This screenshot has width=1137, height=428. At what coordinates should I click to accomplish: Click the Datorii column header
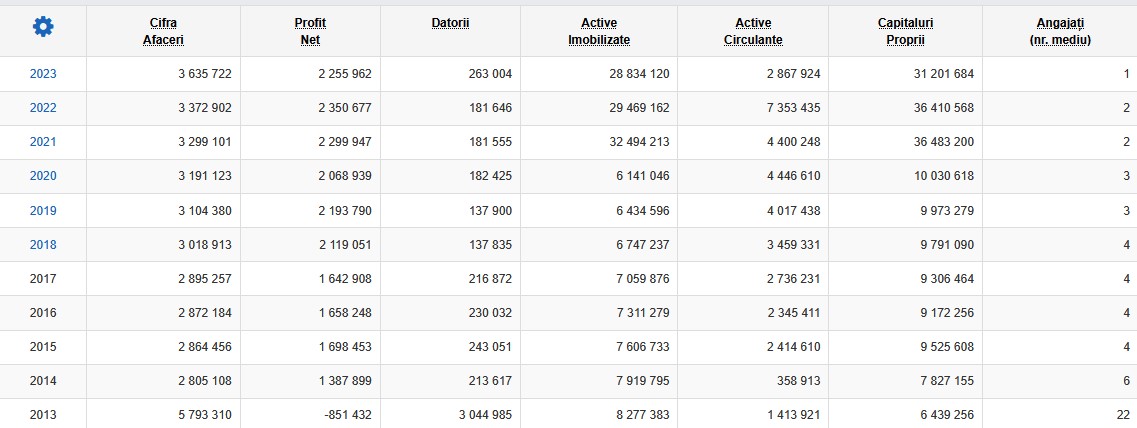pyautogui.click(x=450, y=23)
